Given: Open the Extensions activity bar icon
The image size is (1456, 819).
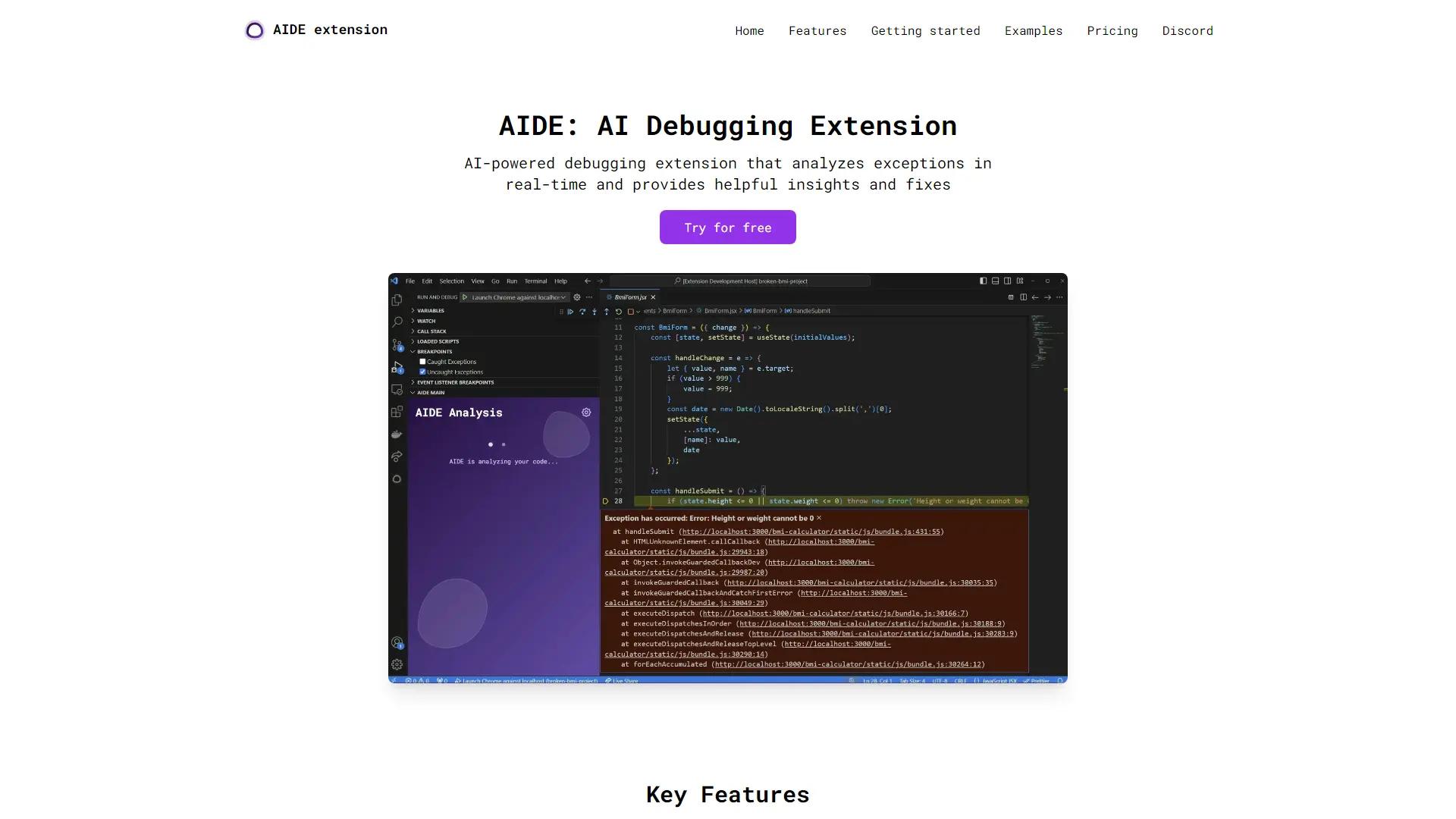Looking at the screenshot, I should click(397, 412).
